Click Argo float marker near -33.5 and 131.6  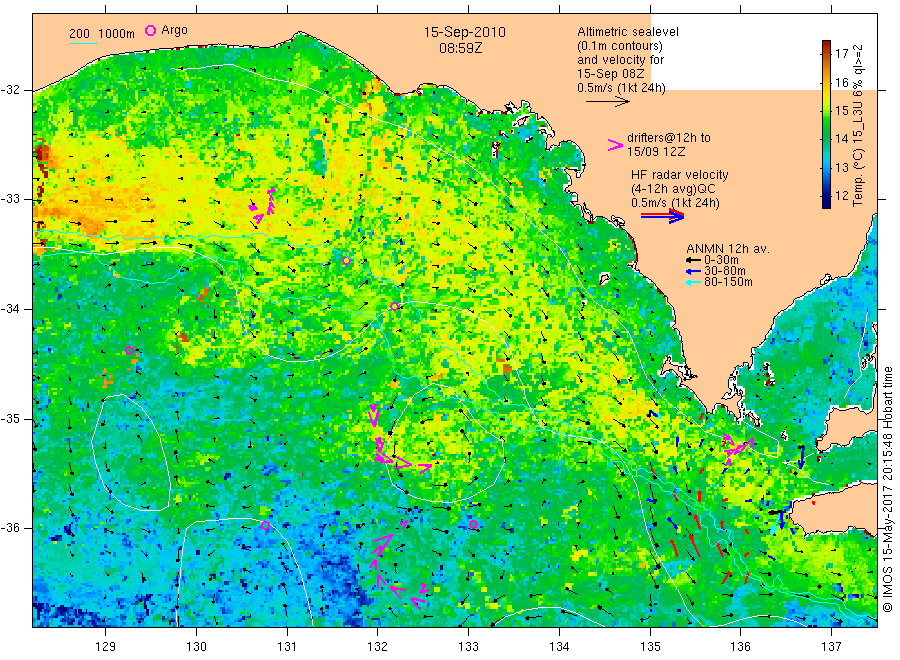pyautogui.click(x=346, y=261)
